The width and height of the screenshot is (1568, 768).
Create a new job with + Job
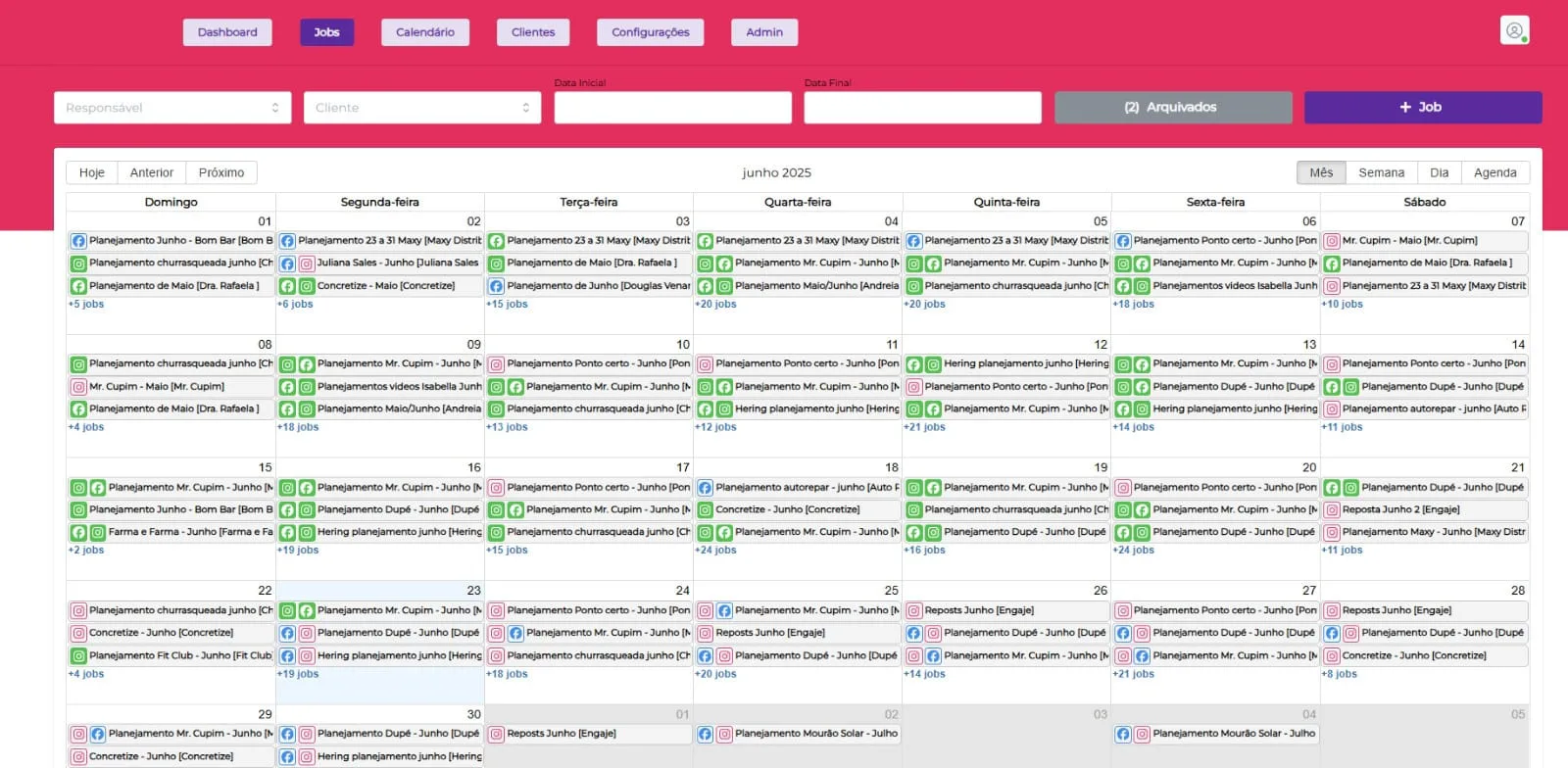[x=1423, y=108]
